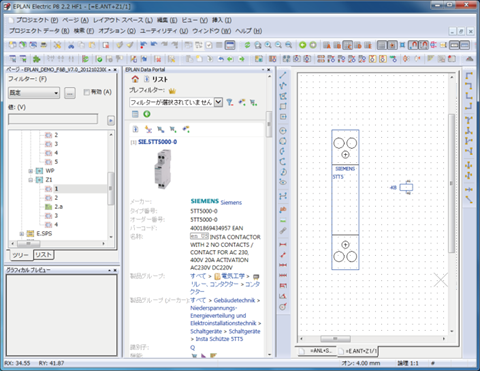The image size is (480, 371).
Task: Open the Siemens manufacturer link
Action: [x=231, y=202]
